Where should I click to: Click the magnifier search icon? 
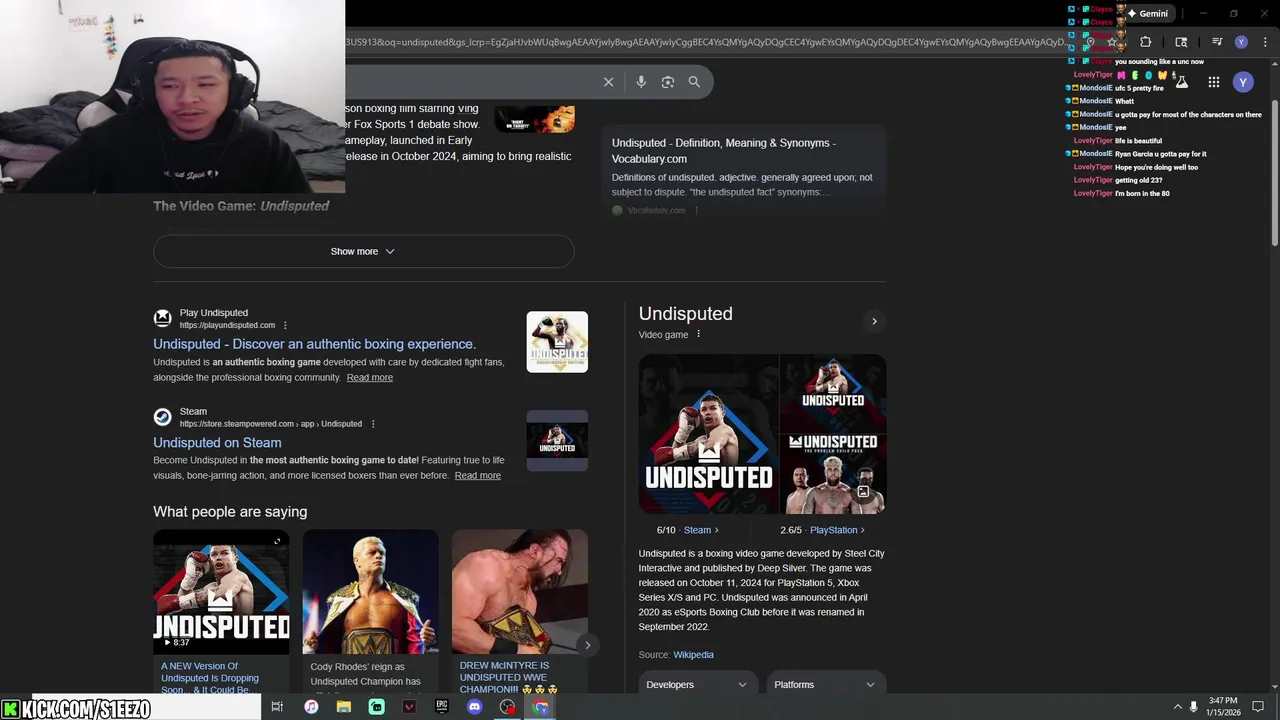coord(694,82)
